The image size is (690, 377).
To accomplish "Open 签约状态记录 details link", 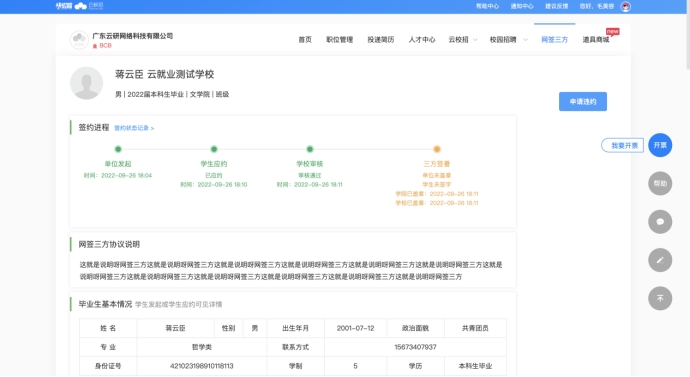I will click(x=134, y=128).
